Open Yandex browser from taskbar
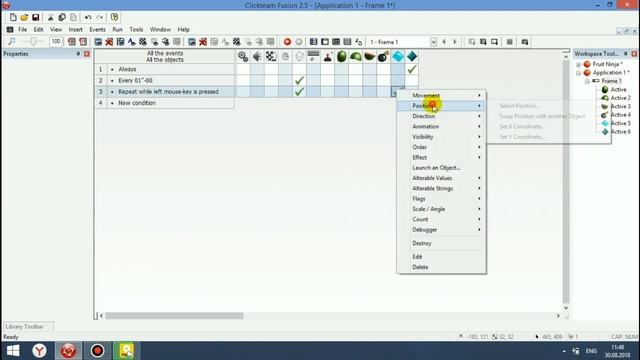This screenshot has height=360, width=640. 40,351
